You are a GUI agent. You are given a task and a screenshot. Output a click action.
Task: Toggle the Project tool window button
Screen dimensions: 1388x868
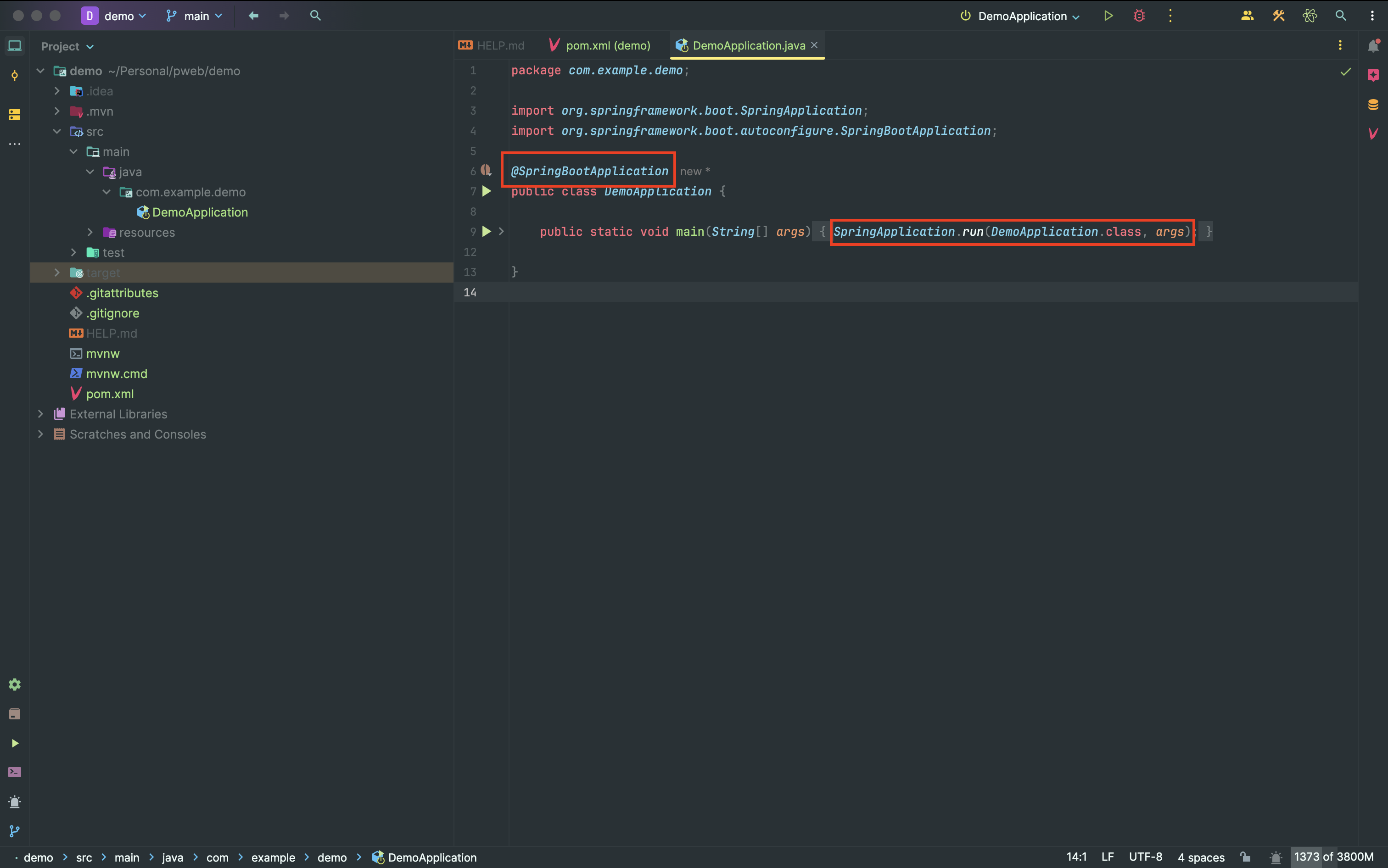[x=14, y=46]
